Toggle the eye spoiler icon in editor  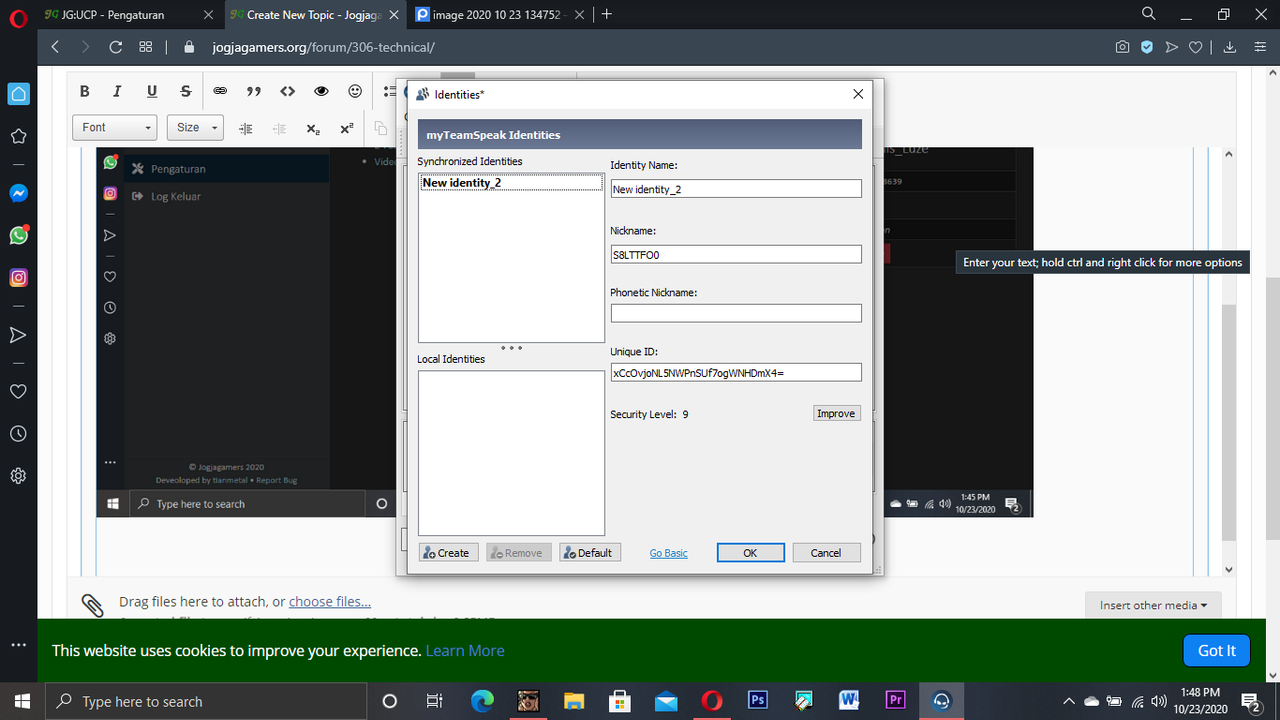coord(321,91)
